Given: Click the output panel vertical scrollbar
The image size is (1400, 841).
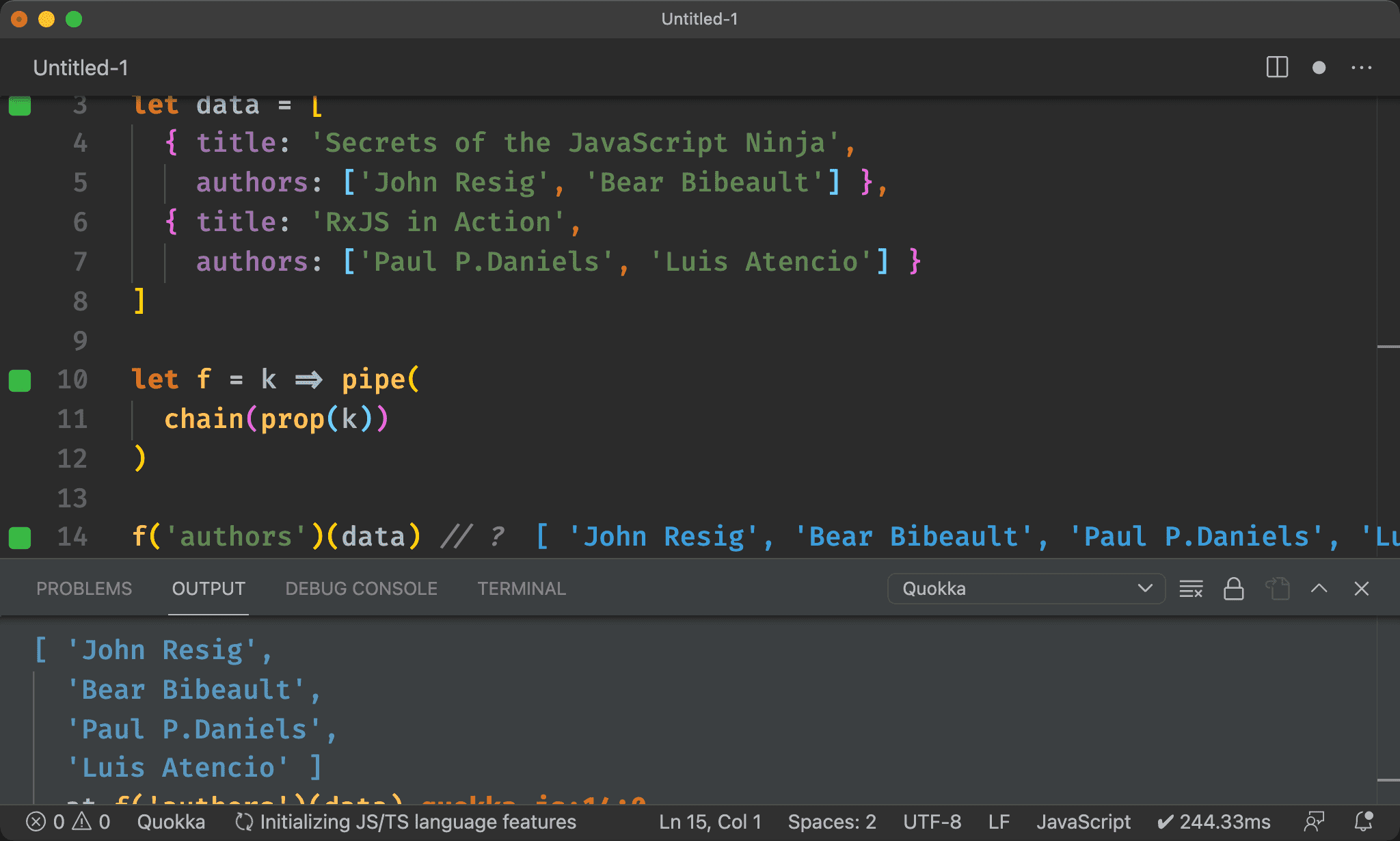Looking at the screenshot, I should (x=1388, y=710).
